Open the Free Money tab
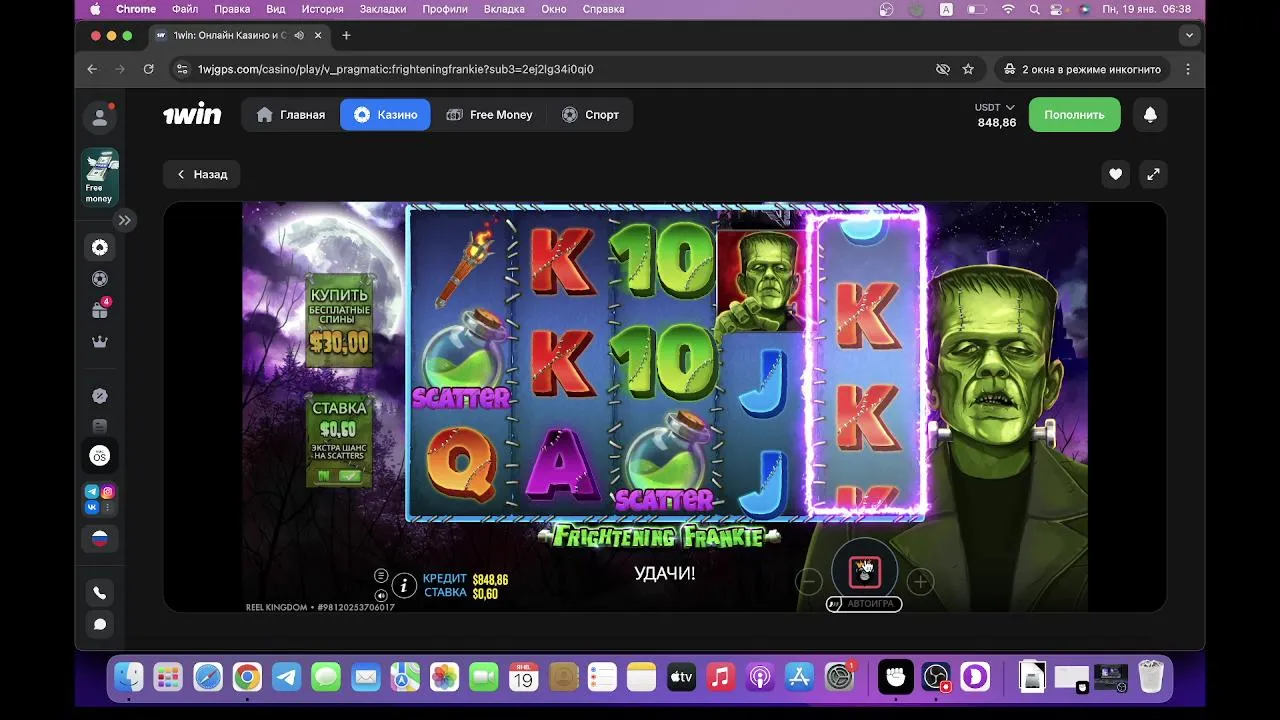The height and width of the screenshot is (720, 1280). (x=489, y=115)
